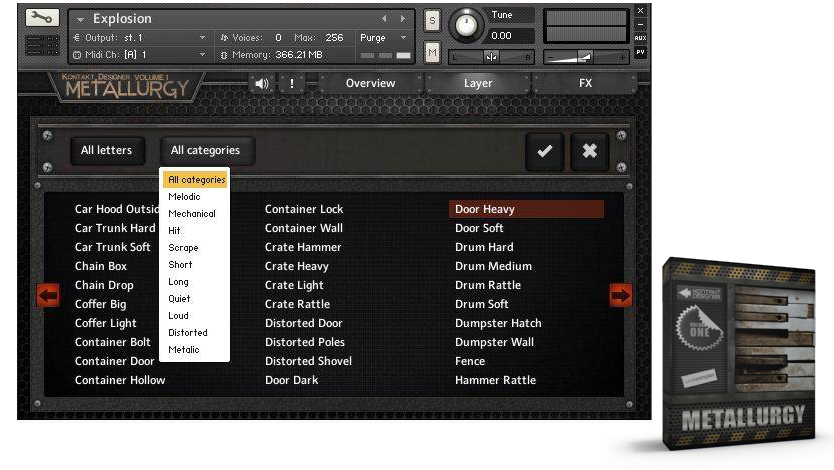Adjust the pan slider L to R
The image size is (834, 470).
491,57
